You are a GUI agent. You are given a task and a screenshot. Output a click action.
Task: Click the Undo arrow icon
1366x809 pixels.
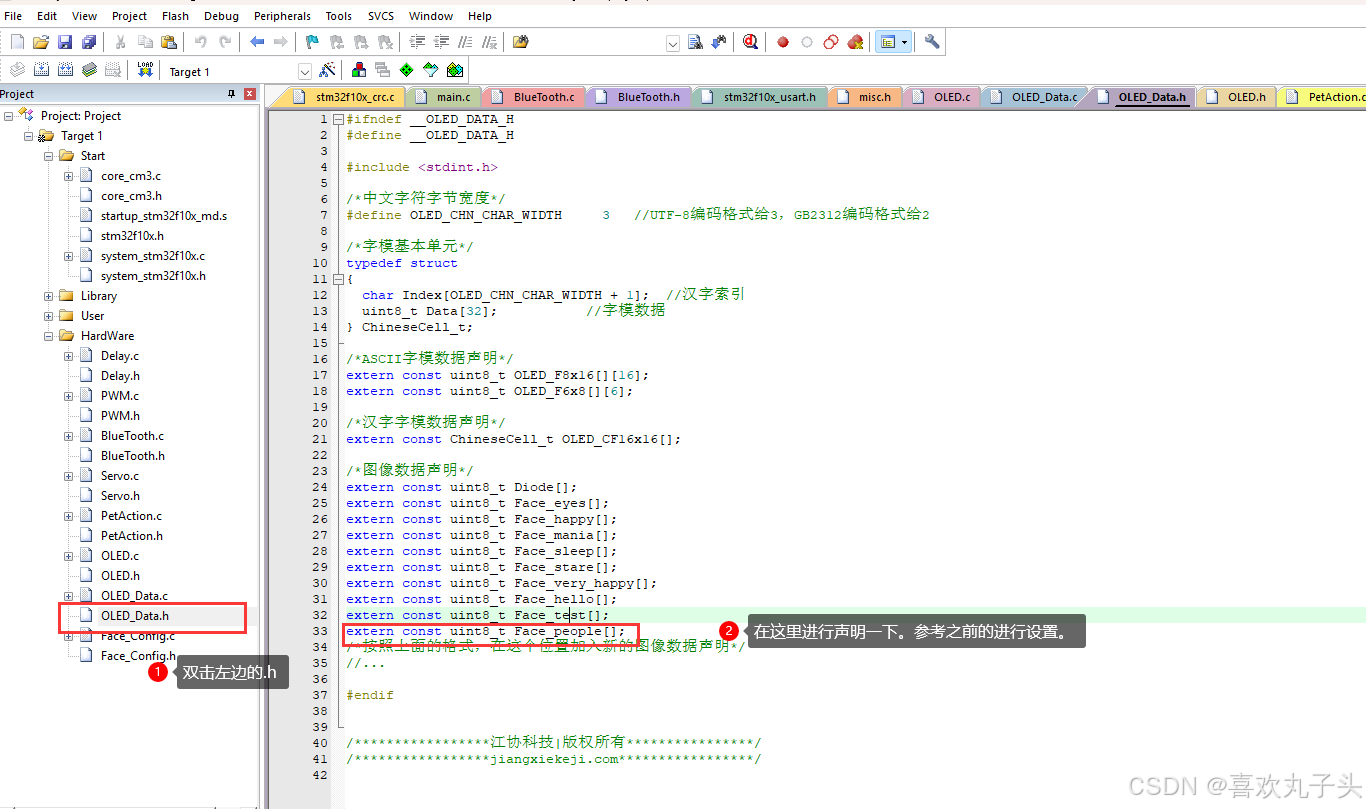[201, 42]
